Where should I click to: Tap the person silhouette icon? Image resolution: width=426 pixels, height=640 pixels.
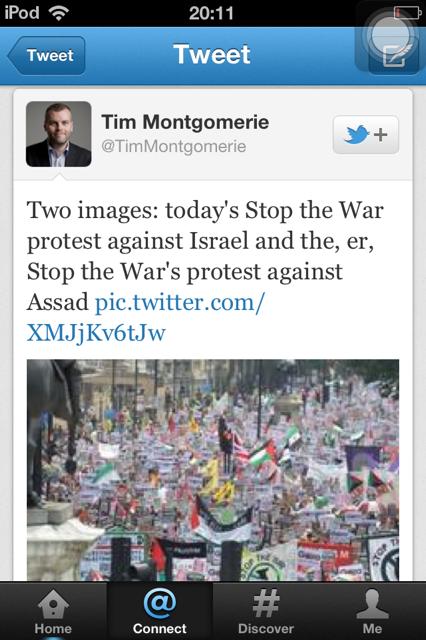(x=373, y=604)
